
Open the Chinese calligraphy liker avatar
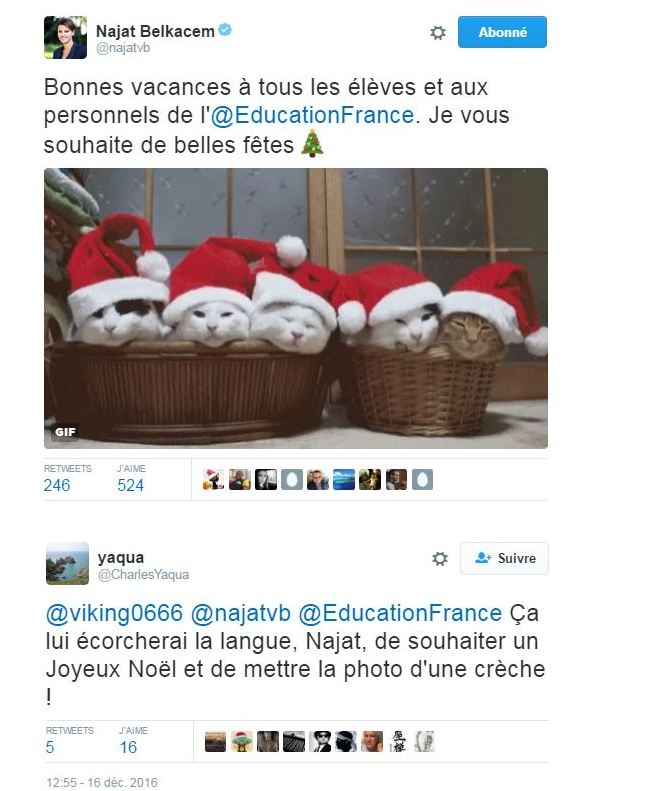tap(398, 742)
